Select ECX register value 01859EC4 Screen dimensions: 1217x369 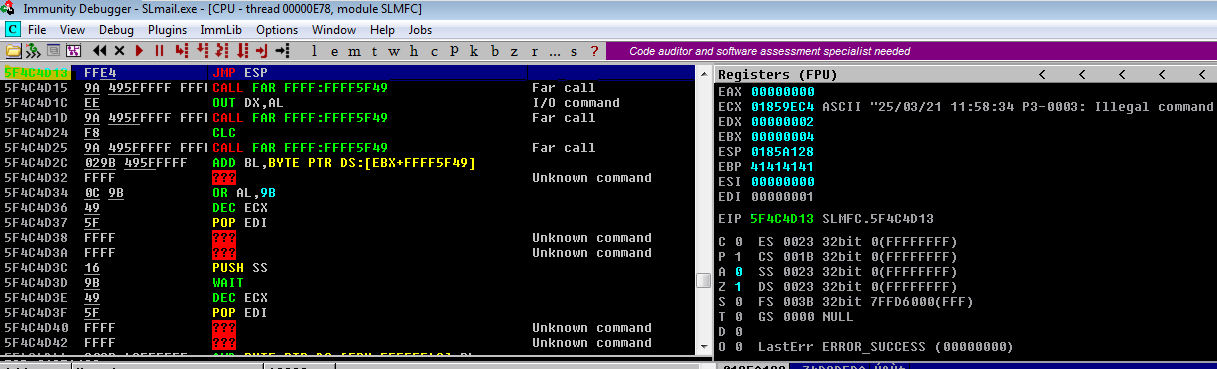(783, 106)
